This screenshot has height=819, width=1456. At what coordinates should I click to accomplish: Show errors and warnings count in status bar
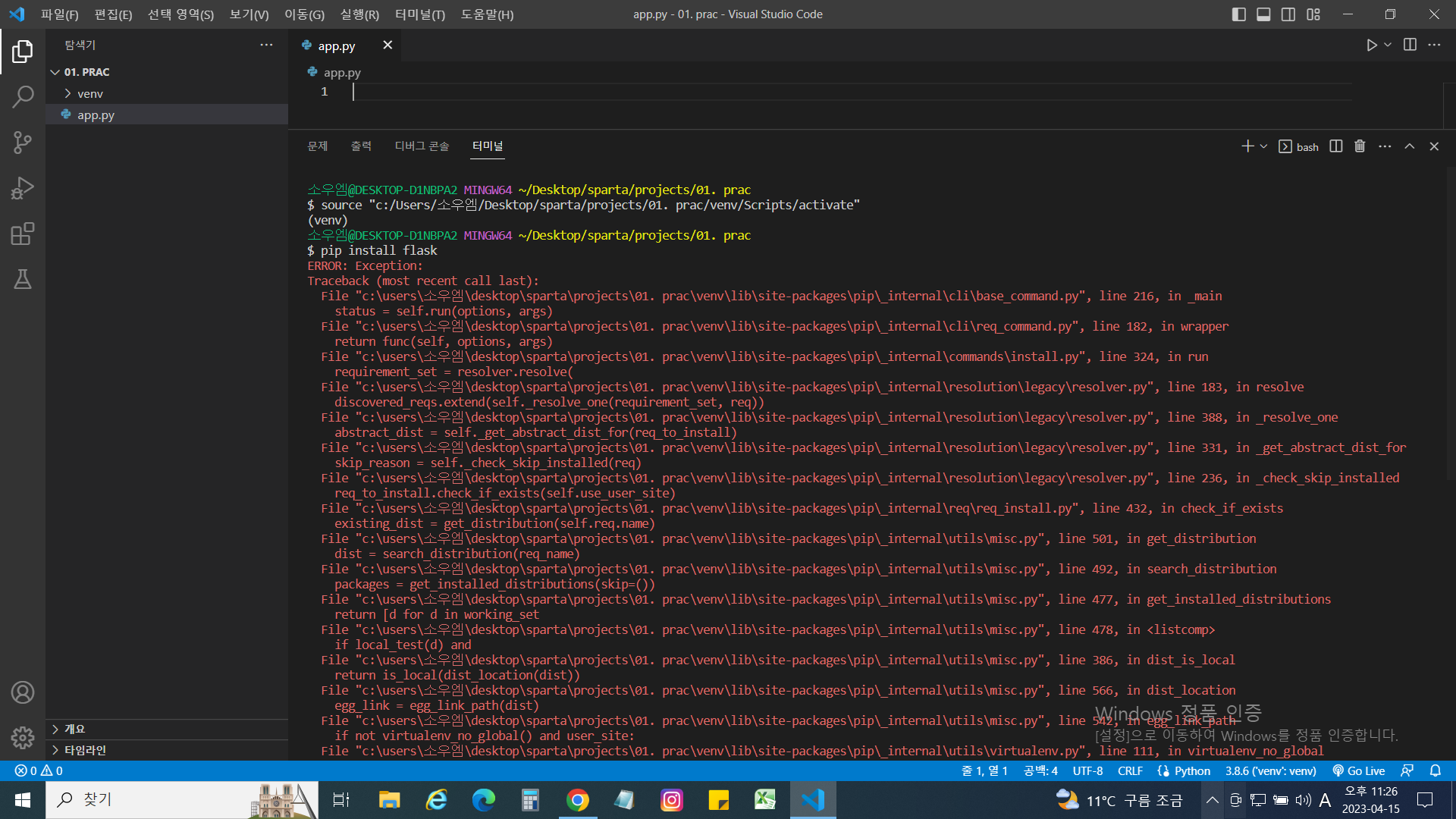[x=39, y=770]
